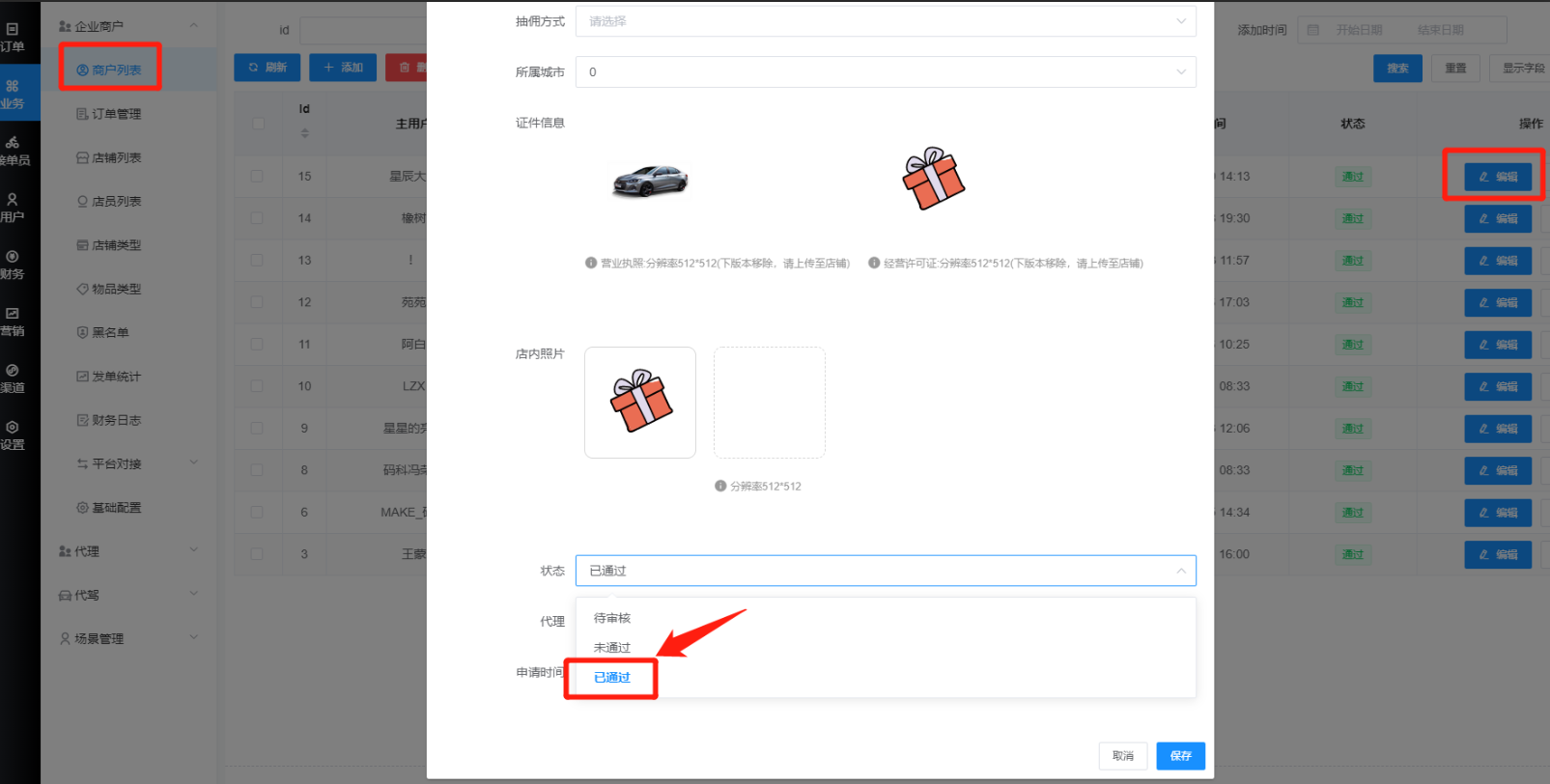Click the 保存 save button
1550x784 pixels.
click(x=1180, y=756)
